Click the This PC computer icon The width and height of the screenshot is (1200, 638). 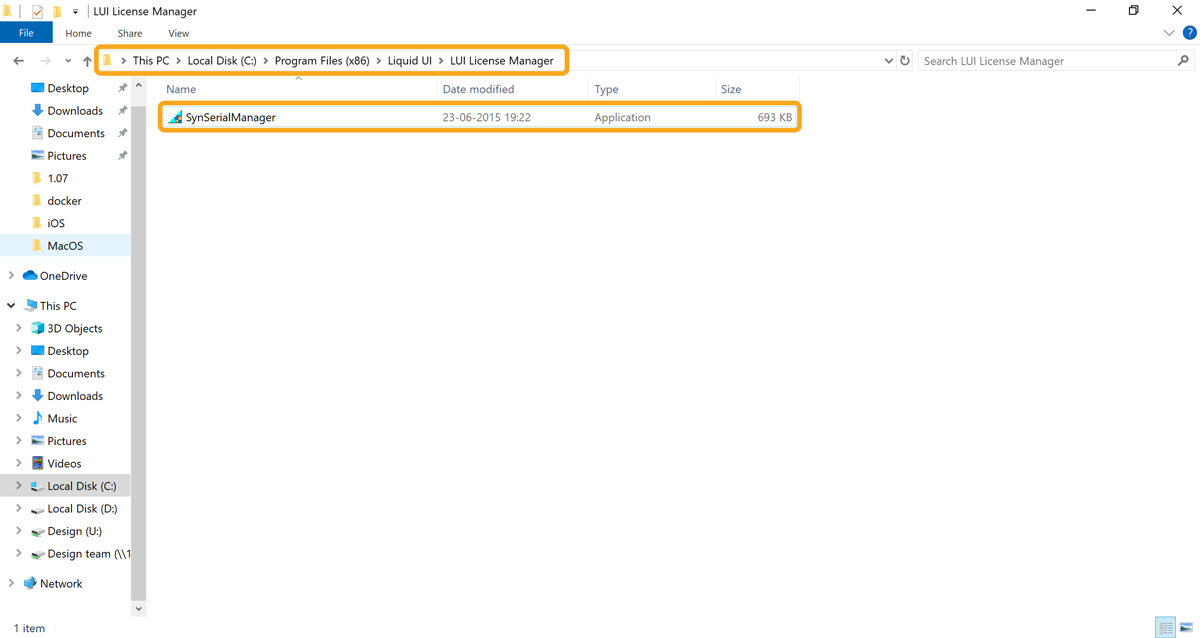[x=30, y=306]
